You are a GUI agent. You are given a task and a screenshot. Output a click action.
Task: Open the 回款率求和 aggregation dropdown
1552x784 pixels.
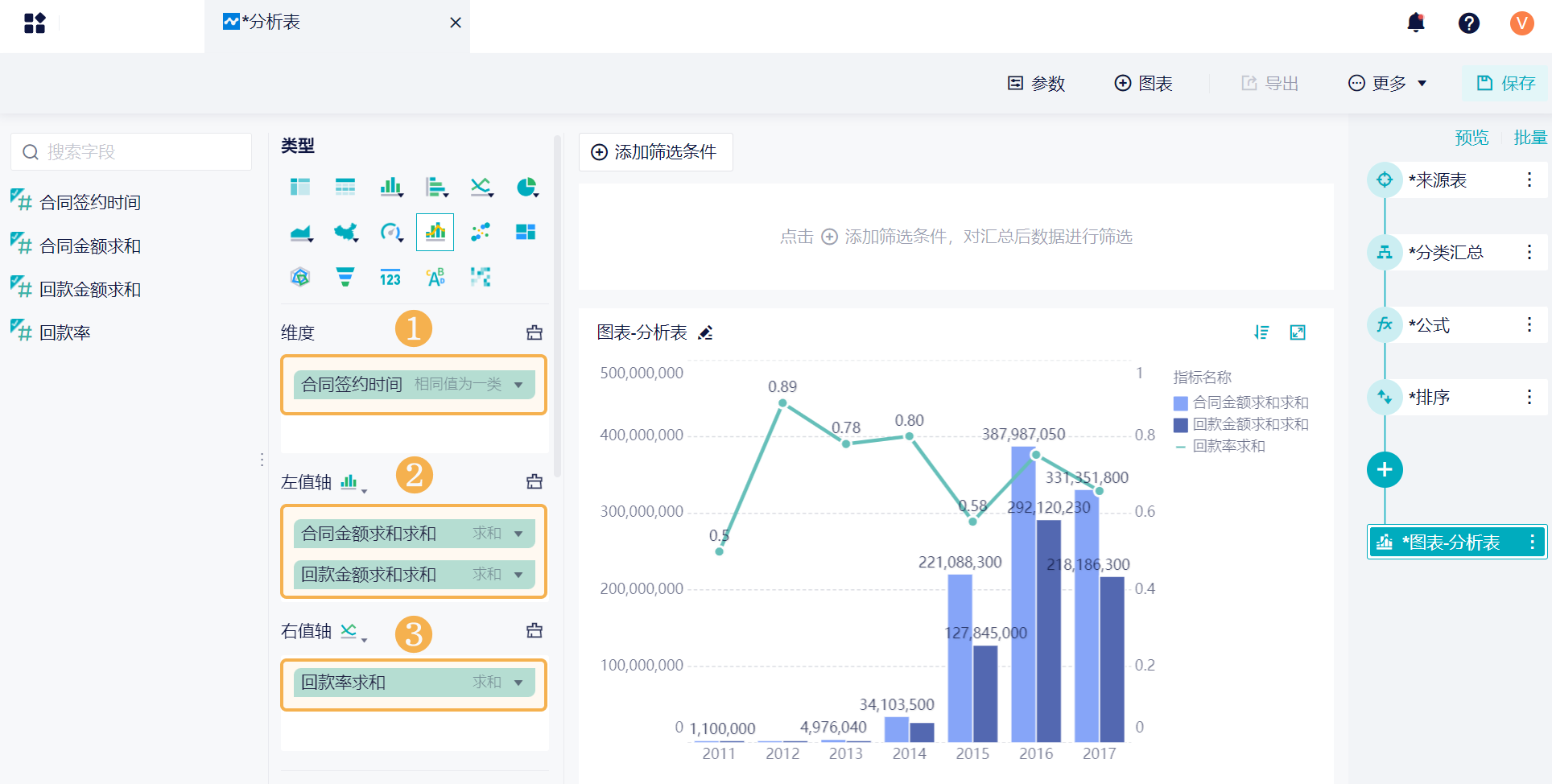pos(518,683)
